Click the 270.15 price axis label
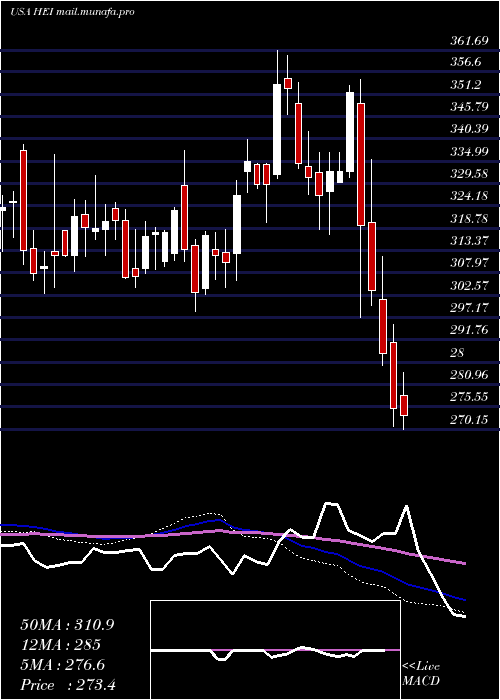The width and height of the screenshot is (500, 700). point(468,420)
